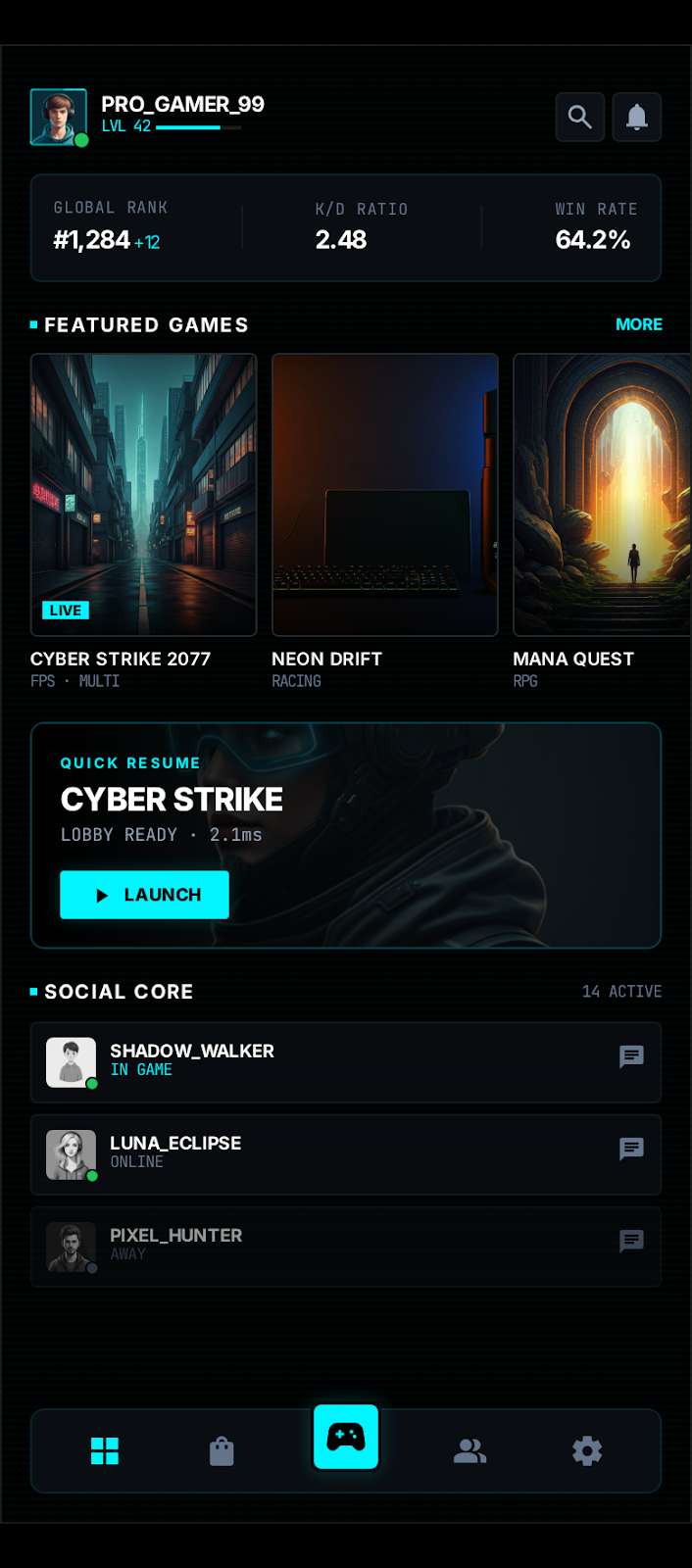Open the Mana Quest RPG card

coord(602,495)
